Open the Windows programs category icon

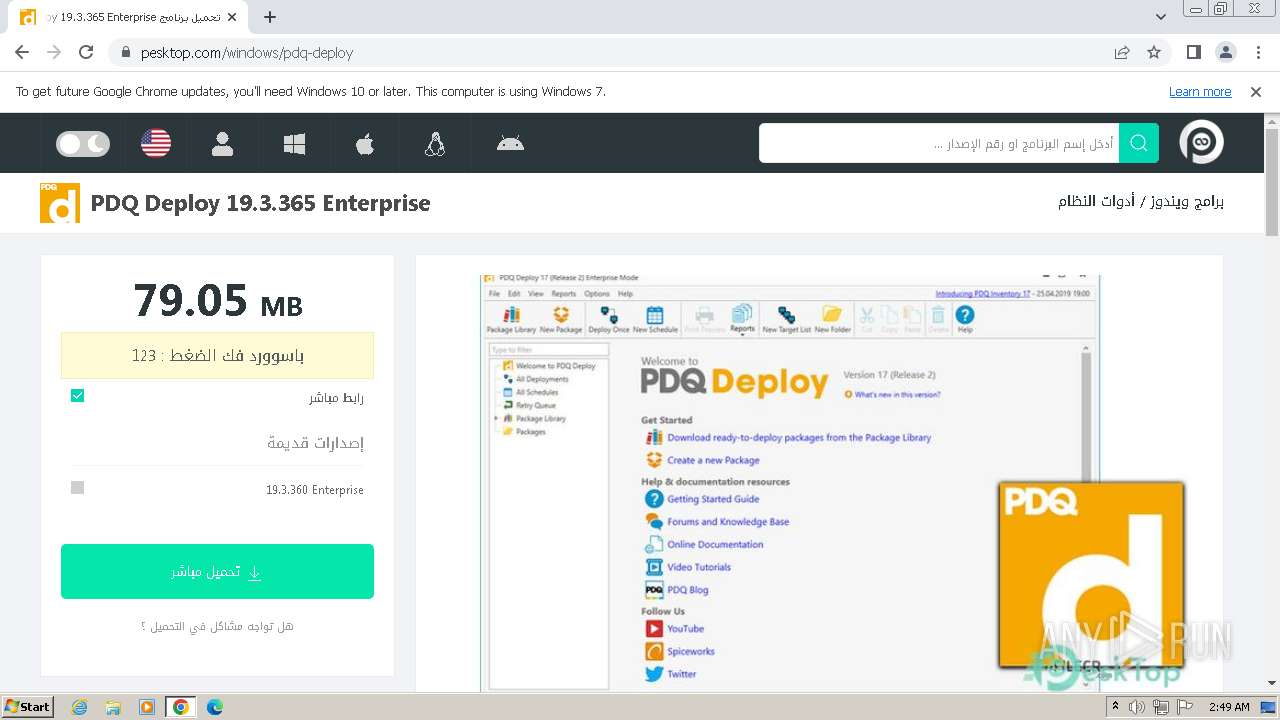pos(294,144)
